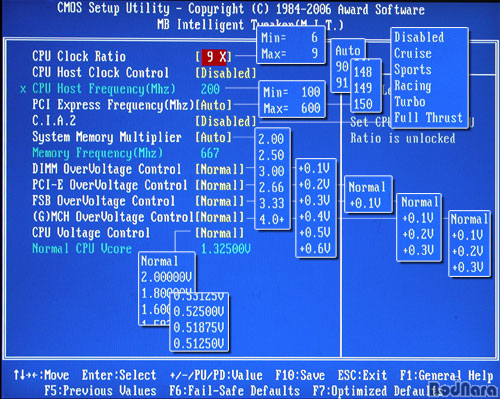The width and height of the screenshot is (500, 399).
Task: Select FSB OverVoltage Control Normal value
Action: 220,201
